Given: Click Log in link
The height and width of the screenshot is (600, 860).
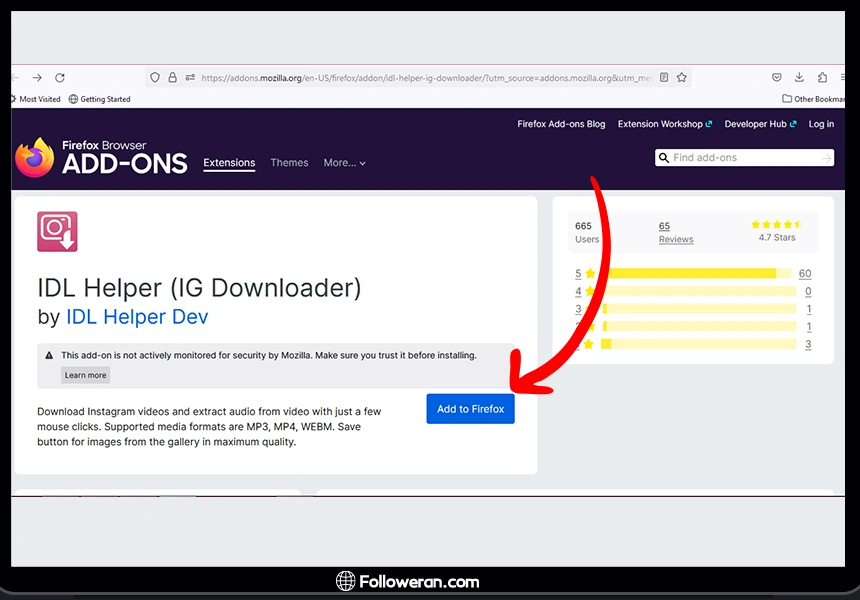Looking at the screenshot, I should tap(821, 124).
